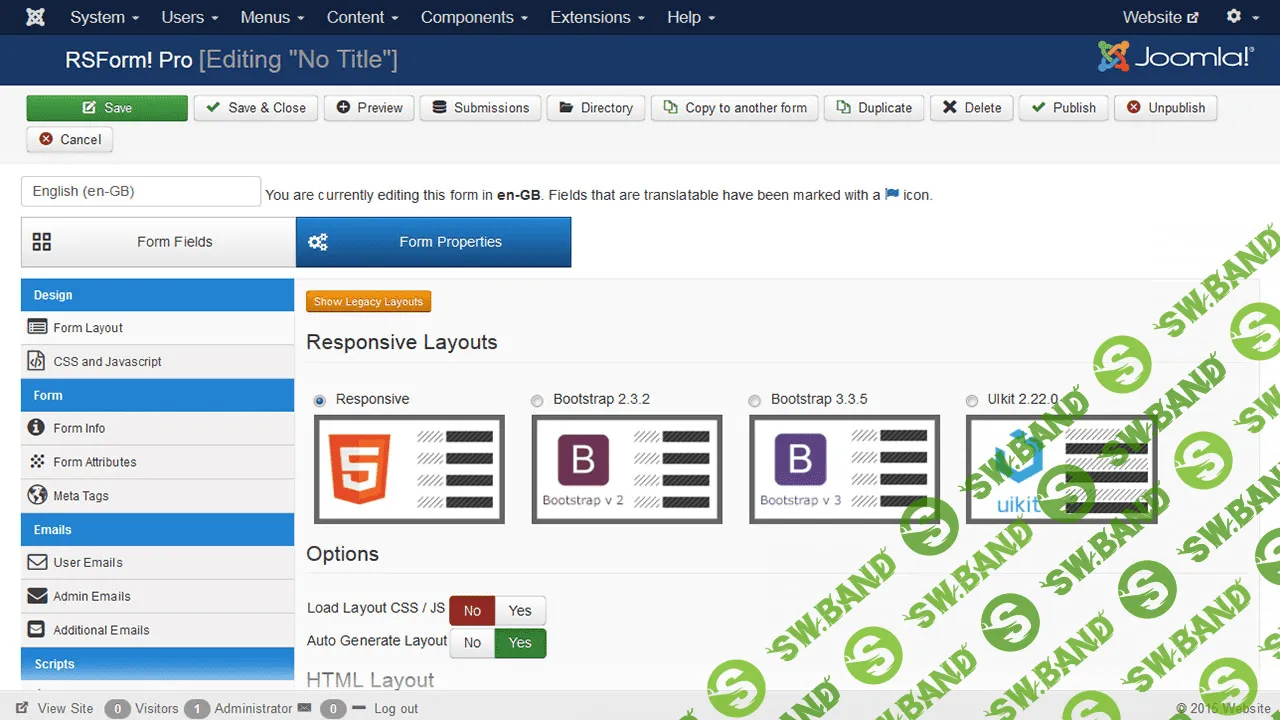Click Show Legacy Layouts
The width and height of the screenshot is (1280, 720).
(368, 301)
